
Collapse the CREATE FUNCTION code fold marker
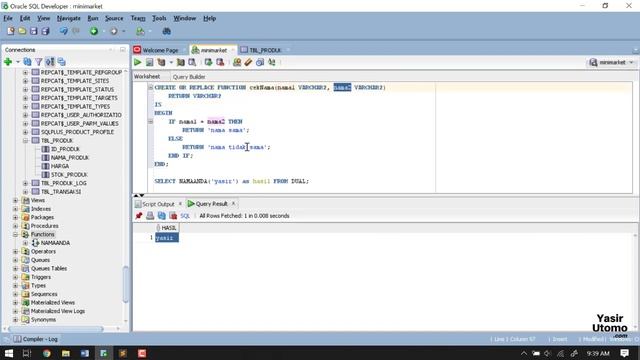tap(151, 87)
